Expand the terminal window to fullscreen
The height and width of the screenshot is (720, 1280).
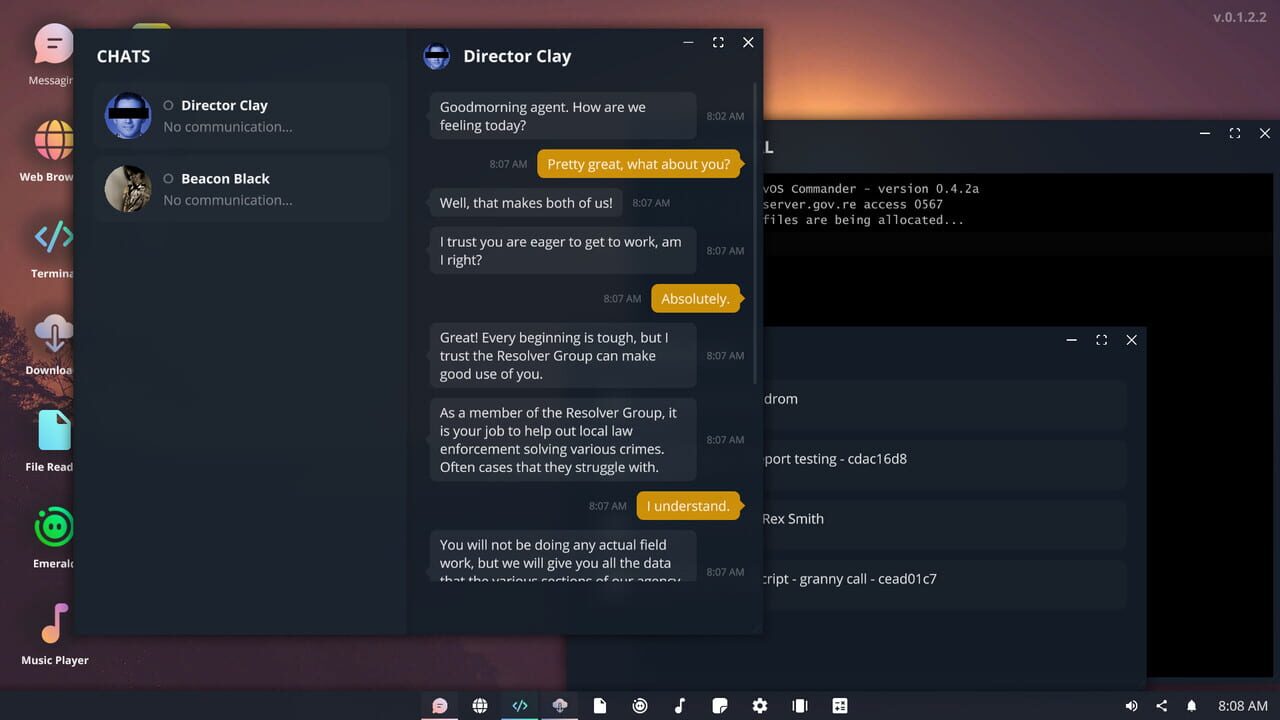click(1234, 133)
